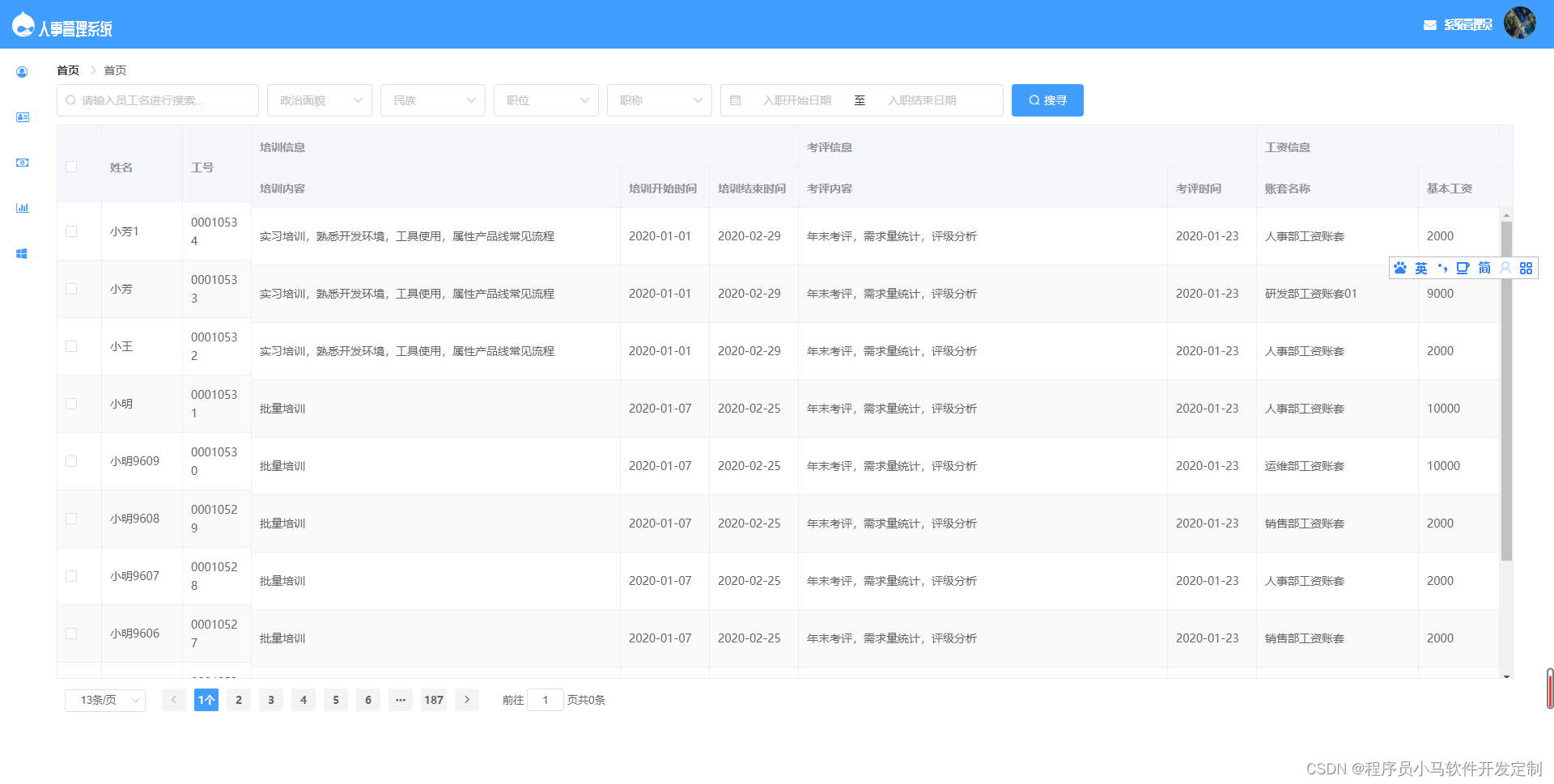The image size is (1554, 784).
Task: Toggle the select-all header checkbox
Action: click(71, 167)
